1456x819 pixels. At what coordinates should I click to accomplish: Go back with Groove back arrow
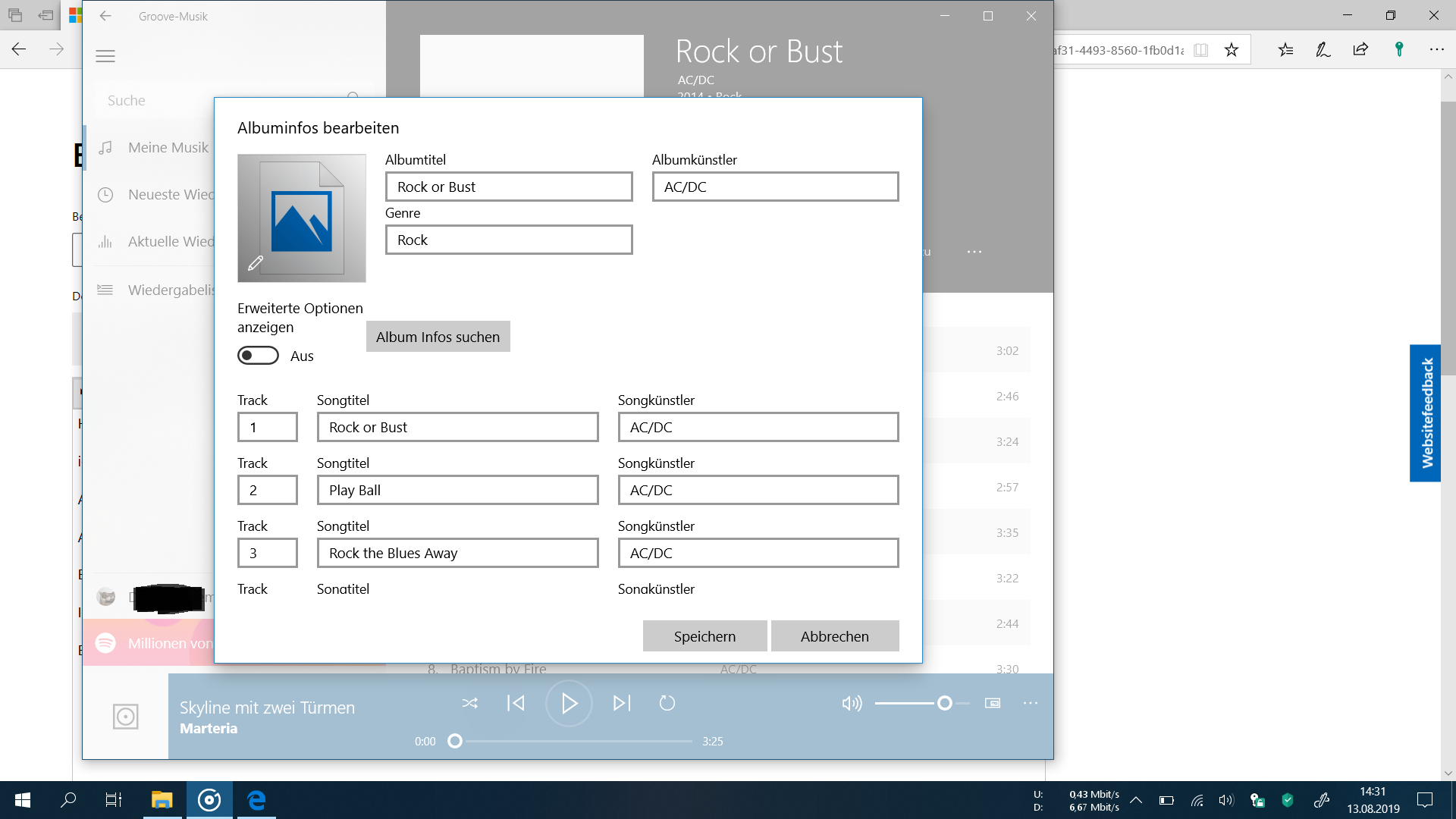[x=105, y=16]
